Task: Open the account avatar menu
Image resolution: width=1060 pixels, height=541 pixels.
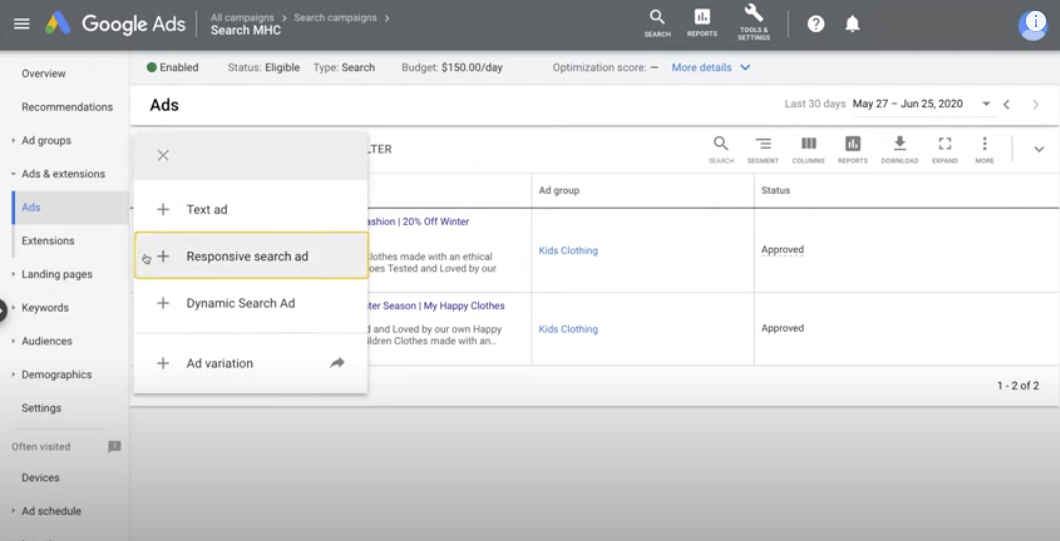Action: coord(1033,26)
